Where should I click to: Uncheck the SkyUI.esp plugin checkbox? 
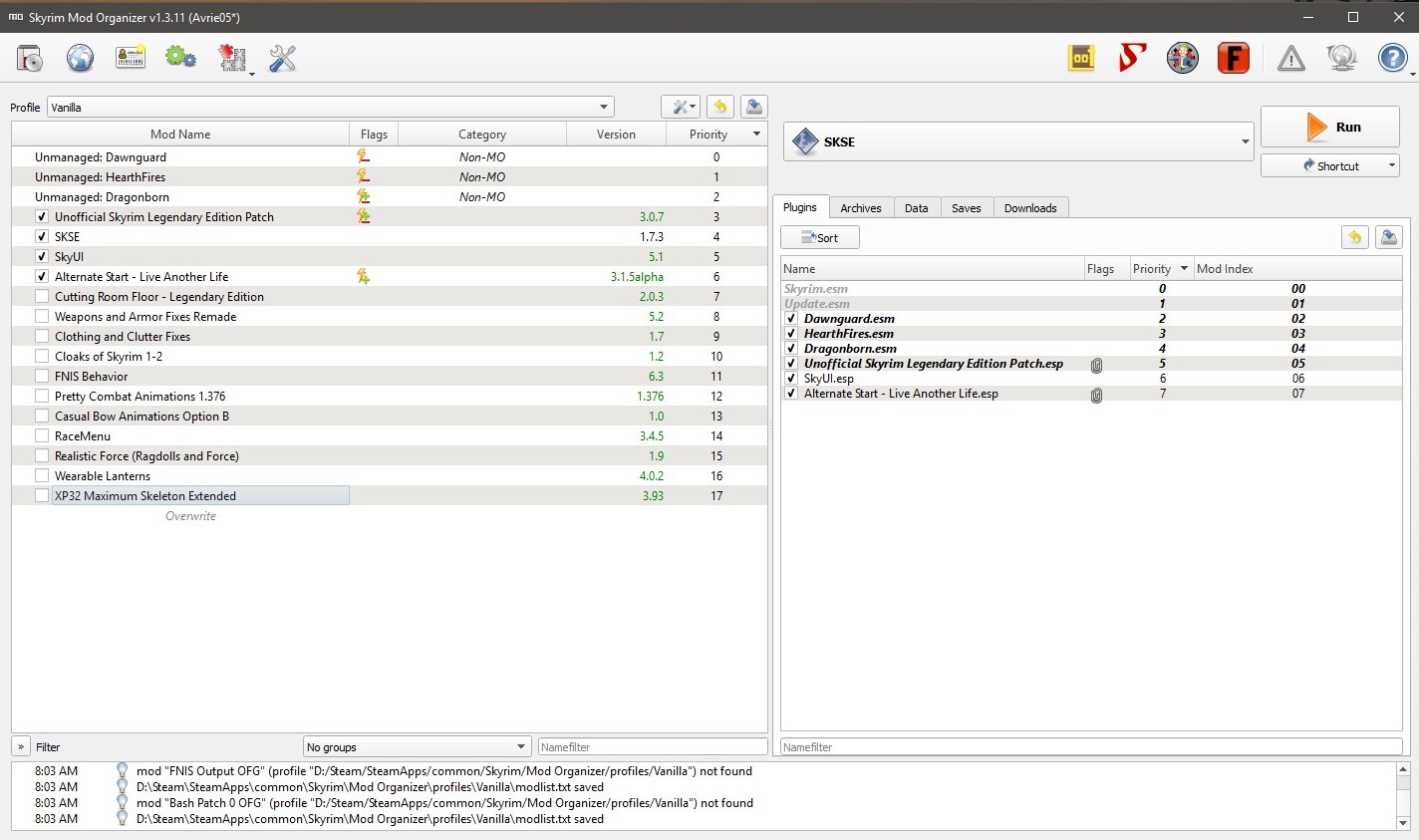(x=791, y=379)
